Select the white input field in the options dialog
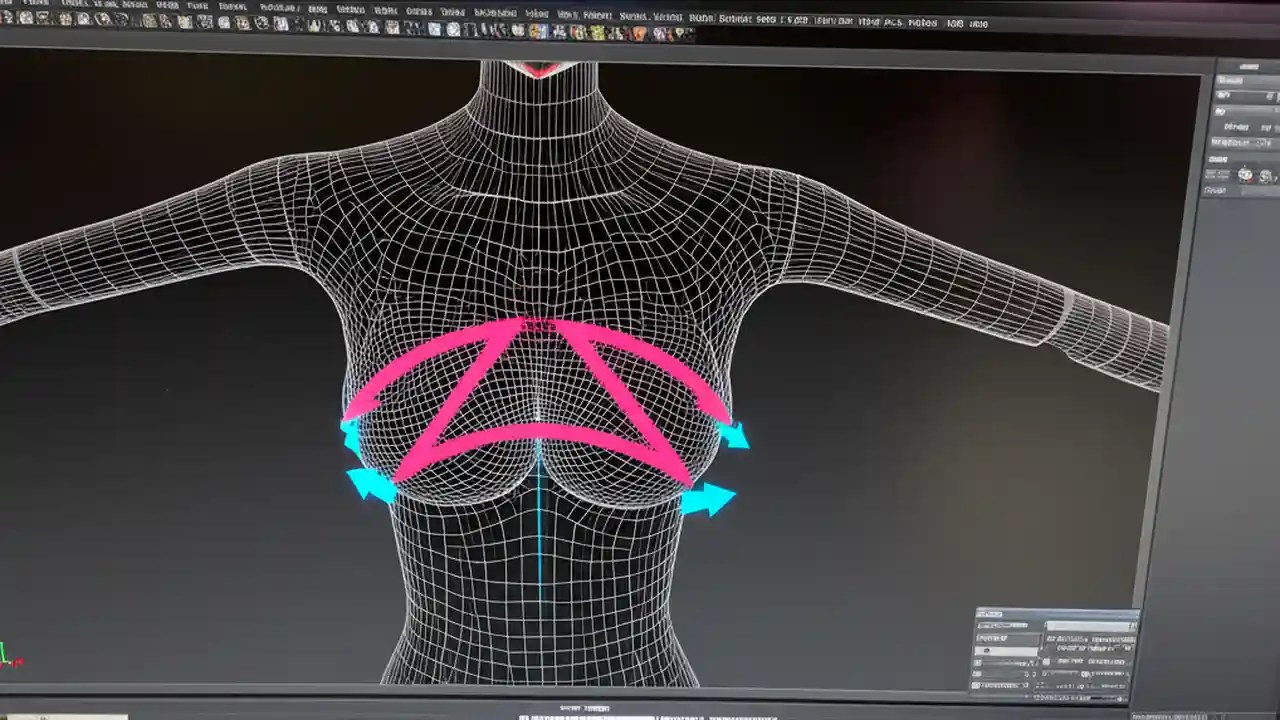The width and height of the screenshot is (1280, 720). click(1005, 651)
